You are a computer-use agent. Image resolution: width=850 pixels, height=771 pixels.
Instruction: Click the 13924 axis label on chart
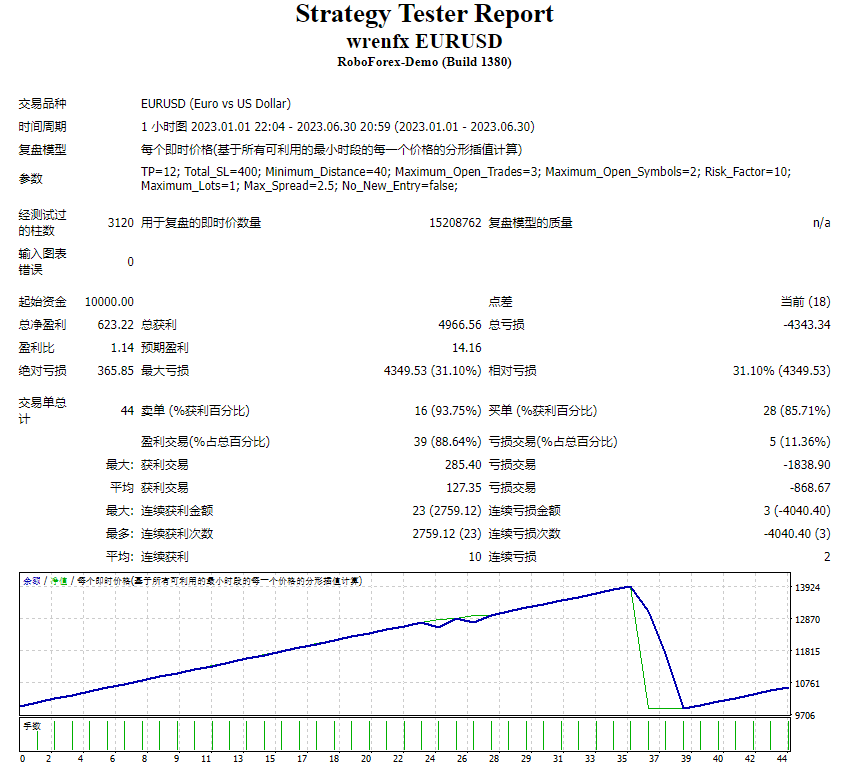807,588
